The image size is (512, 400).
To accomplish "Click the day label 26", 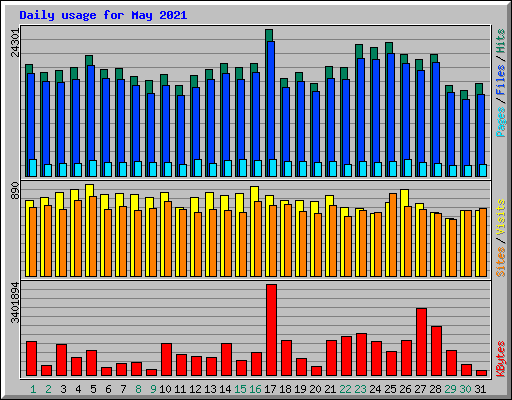I will pos(405,389).
